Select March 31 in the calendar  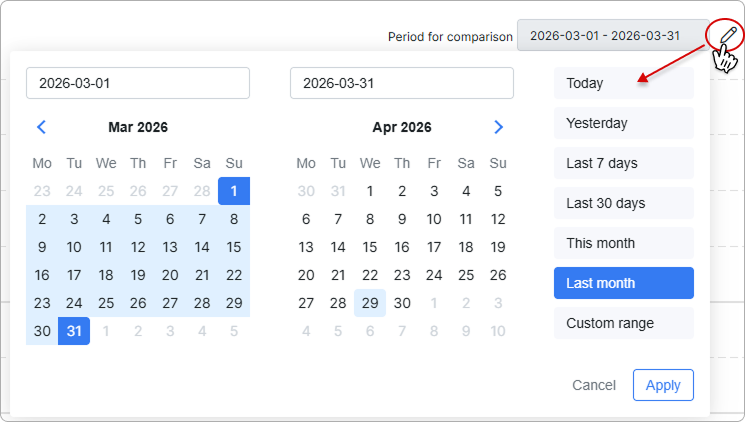pyautogui.click(x=74, y=331)
